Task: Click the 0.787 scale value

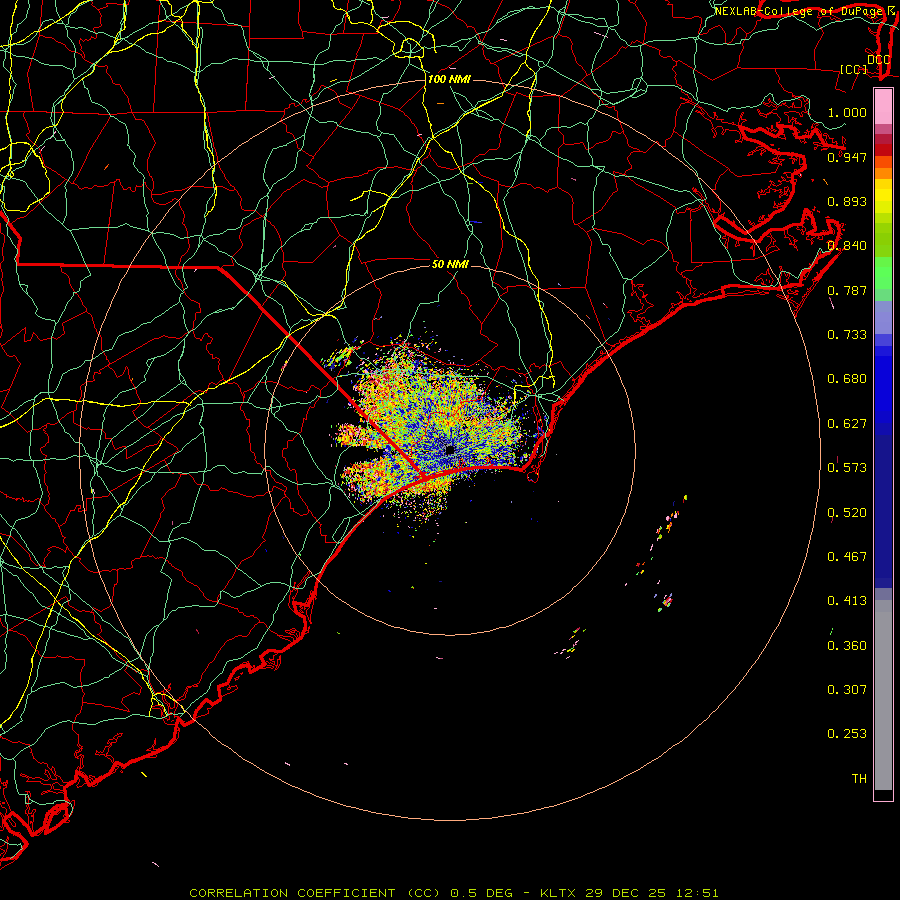Action: coord(847,290)
